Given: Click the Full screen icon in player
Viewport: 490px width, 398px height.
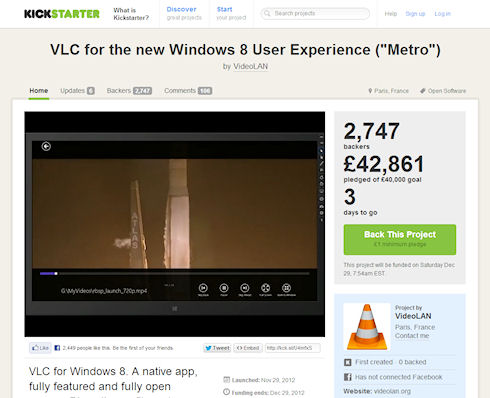Looking at the screenshot, I should coord(265,288).
